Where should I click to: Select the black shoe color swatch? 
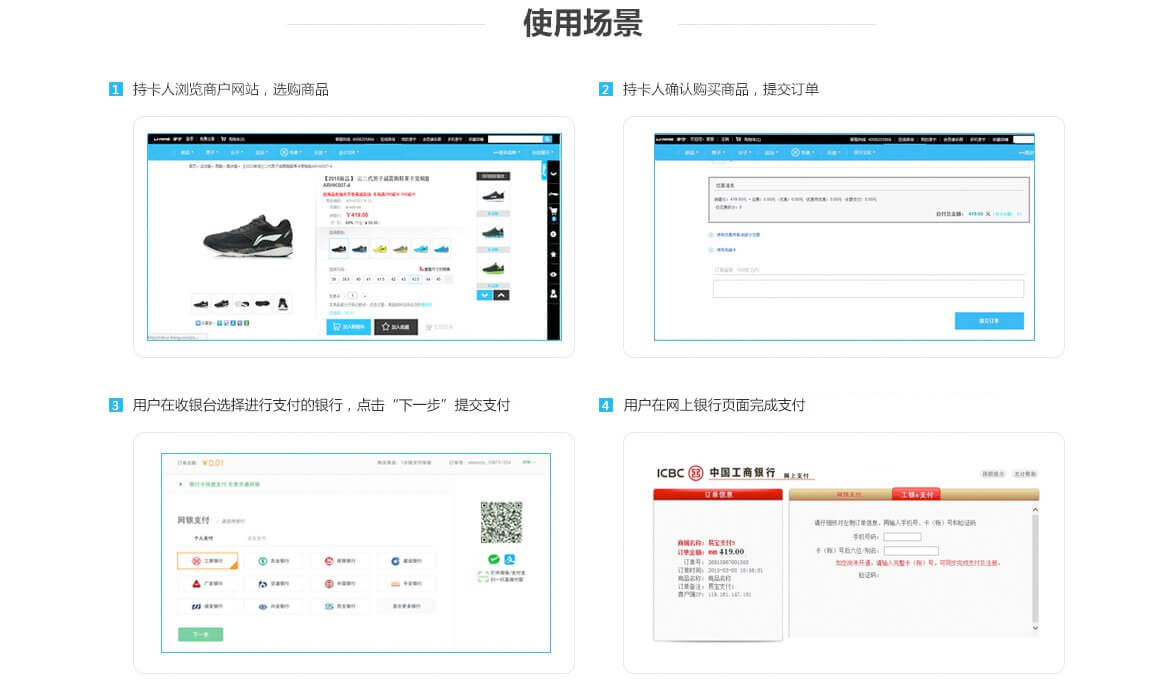coord(338,248)
